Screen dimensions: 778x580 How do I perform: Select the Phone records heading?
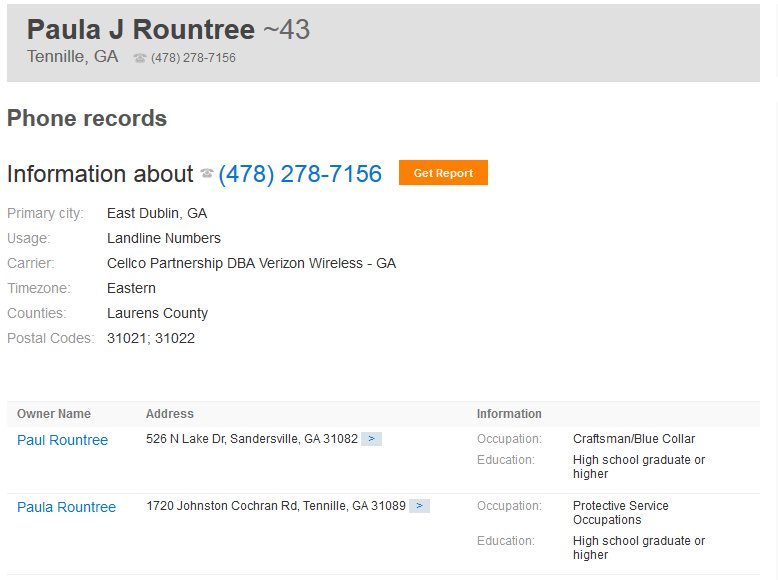click(x=87, y=118)
